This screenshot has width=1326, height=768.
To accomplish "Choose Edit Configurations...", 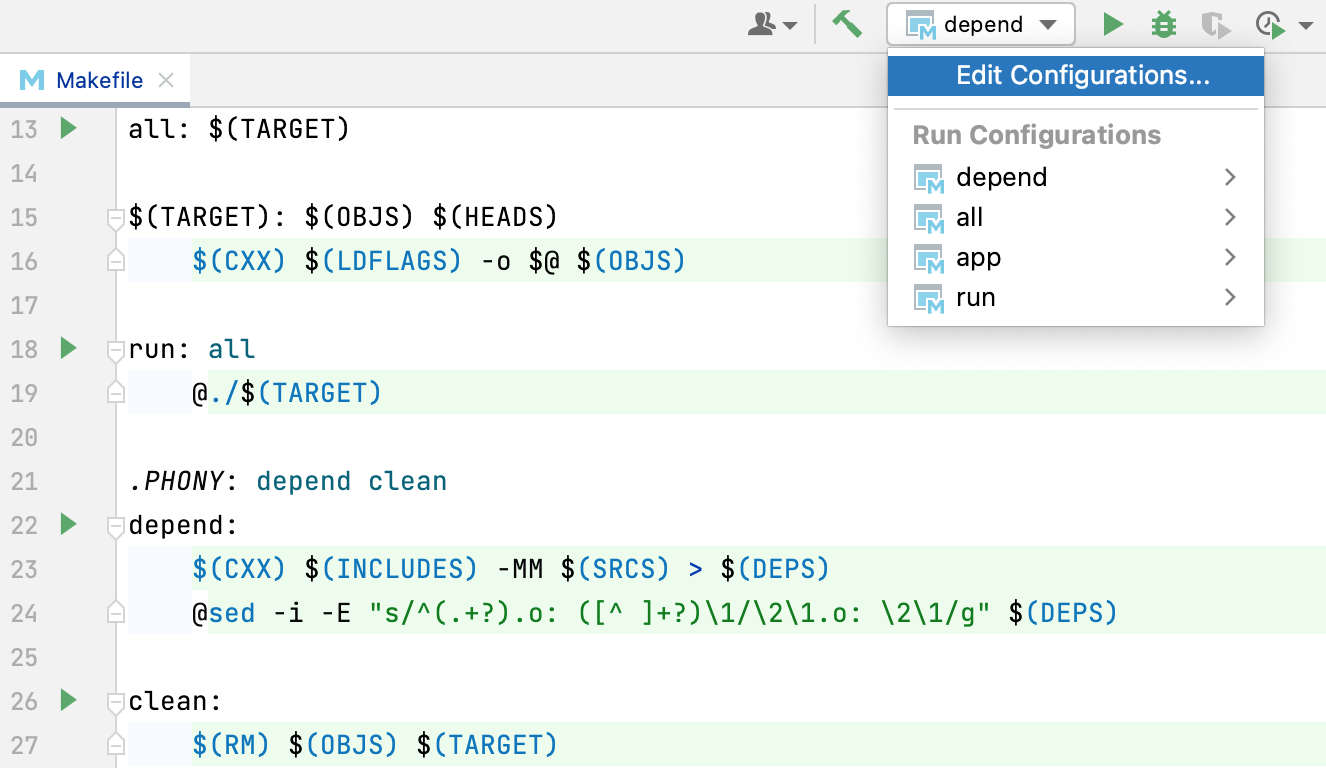I will (1076, 75).
